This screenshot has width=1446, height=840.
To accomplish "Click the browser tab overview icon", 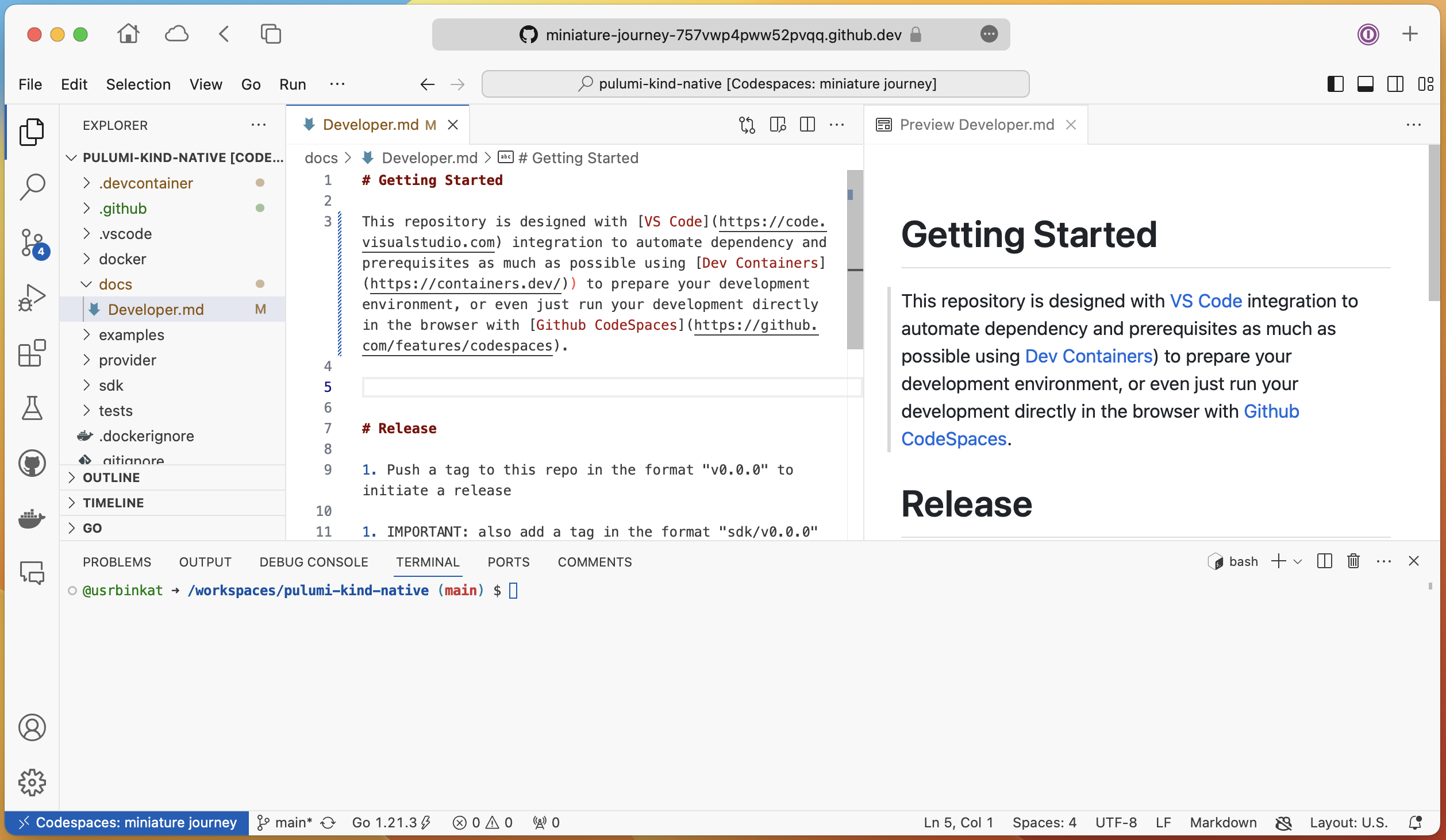I will pos(271,34).
